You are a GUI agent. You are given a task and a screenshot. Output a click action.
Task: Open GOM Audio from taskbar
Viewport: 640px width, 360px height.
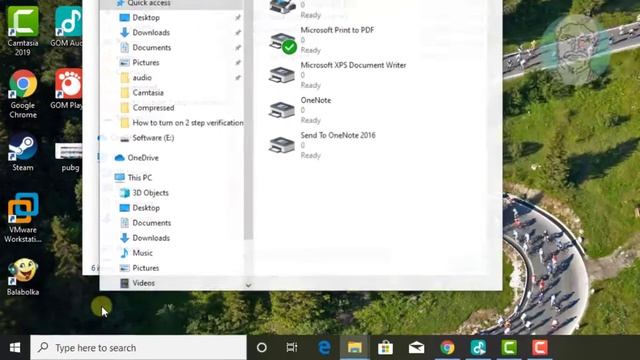click(x=478, y=348)
